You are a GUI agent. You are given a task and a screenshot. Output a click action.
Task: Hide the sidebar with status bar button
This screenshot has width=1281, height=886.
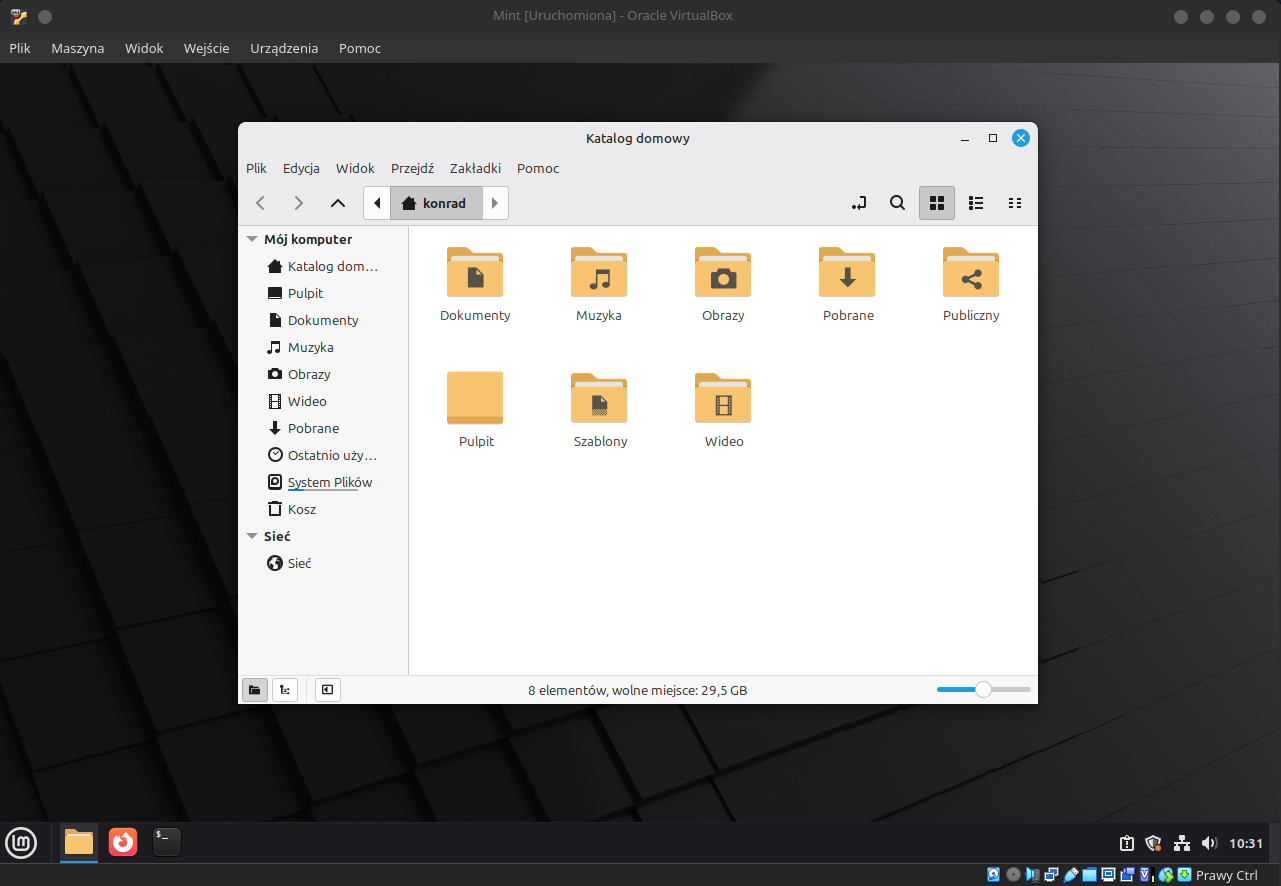[x=328, y=690]
